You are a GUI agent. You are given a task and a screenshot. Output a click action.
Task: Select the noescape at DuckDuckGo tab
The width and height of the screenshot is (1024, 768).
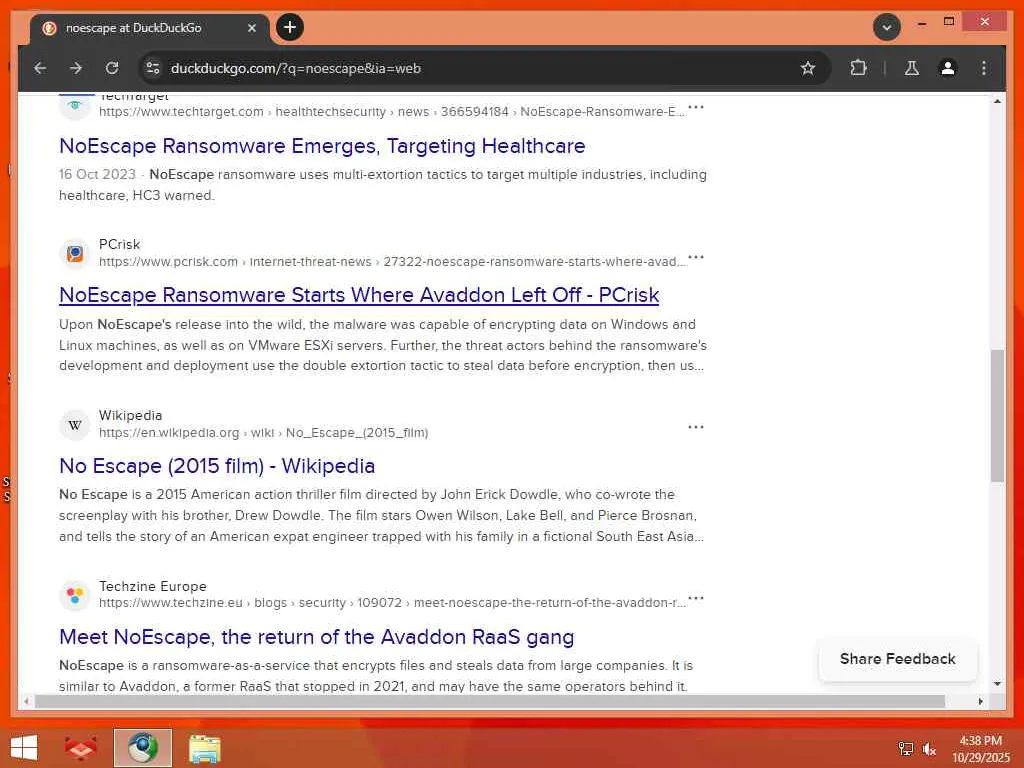click(x=149, y=28)
